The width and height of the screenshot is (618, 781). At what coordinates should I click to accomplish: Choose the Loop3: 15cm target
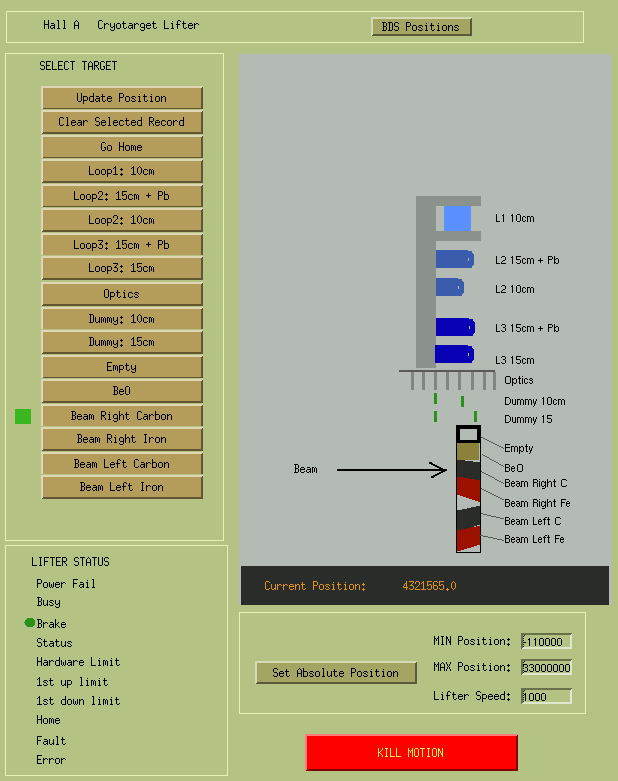click(122, 268)
